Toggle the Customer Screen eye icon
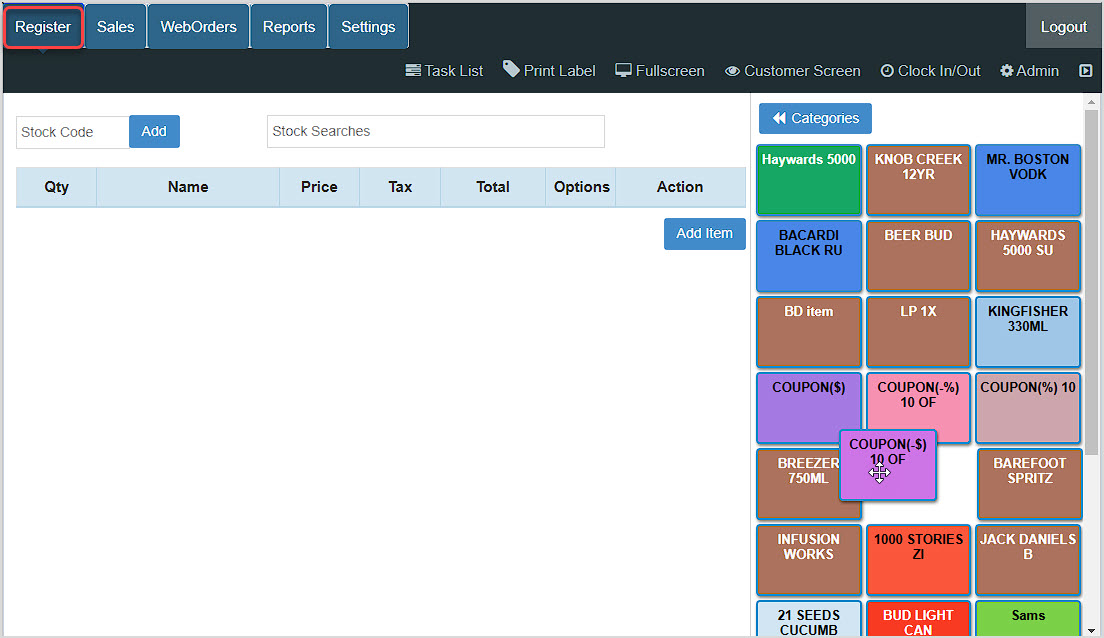 (733, 71)
